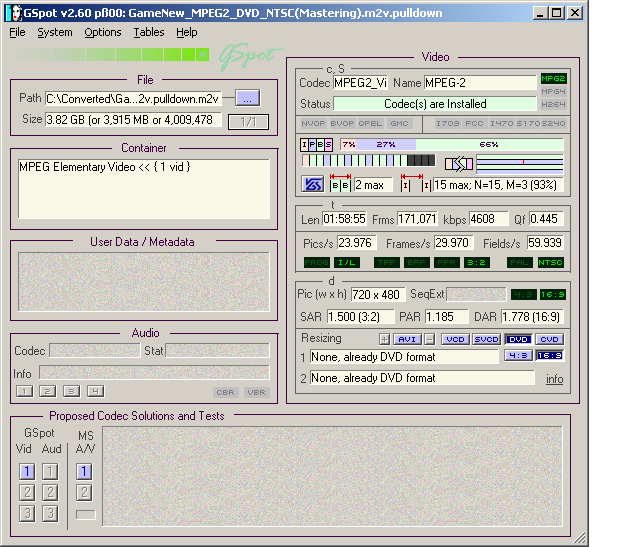Open the System menu
The width and height of the screenshot is (640, 547).
pos(55,32)
